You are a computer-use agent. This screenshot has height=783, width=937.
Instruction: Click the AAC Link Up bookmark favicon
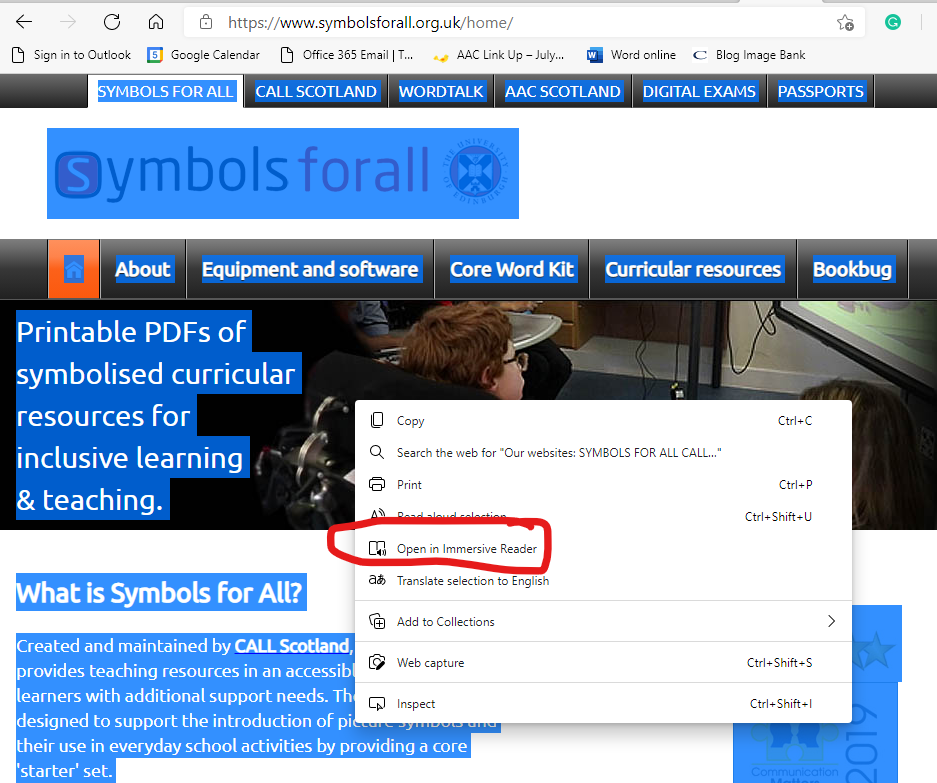coord(441,56)
